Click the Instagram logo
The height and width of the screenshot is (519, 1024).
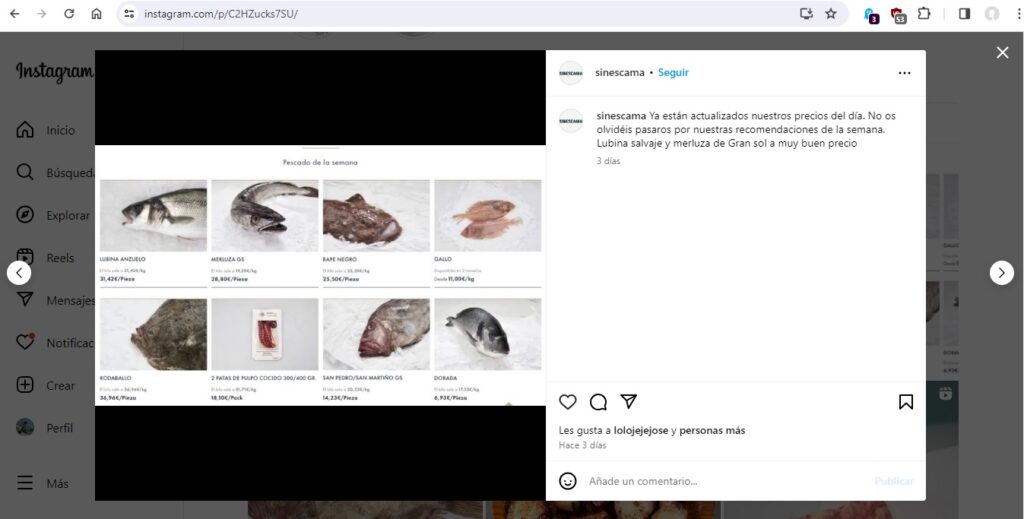click(56, 72)
